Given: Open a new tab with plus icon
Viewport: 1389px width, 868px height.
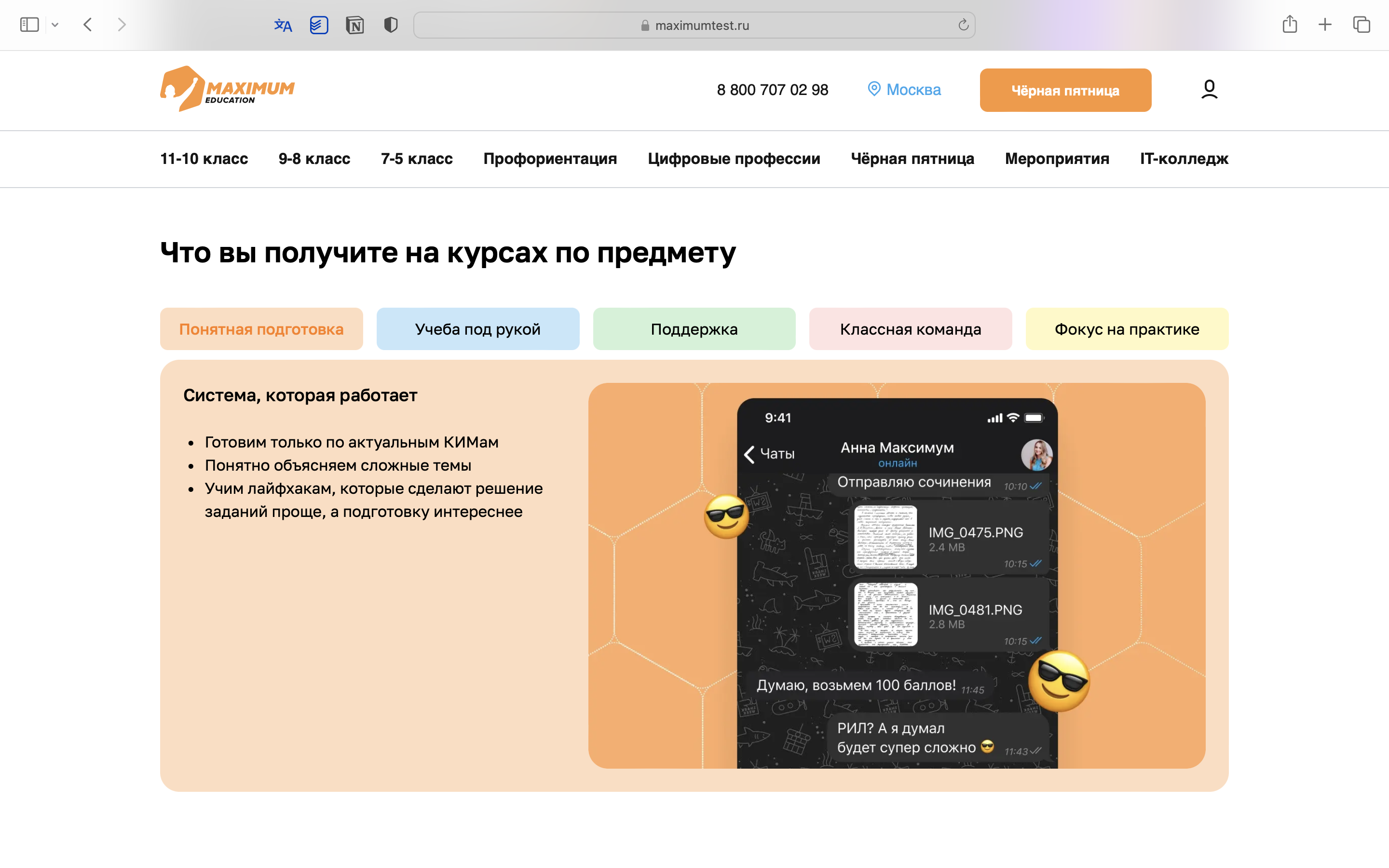Looking at the screenshot, I should tap(1325, 25).
